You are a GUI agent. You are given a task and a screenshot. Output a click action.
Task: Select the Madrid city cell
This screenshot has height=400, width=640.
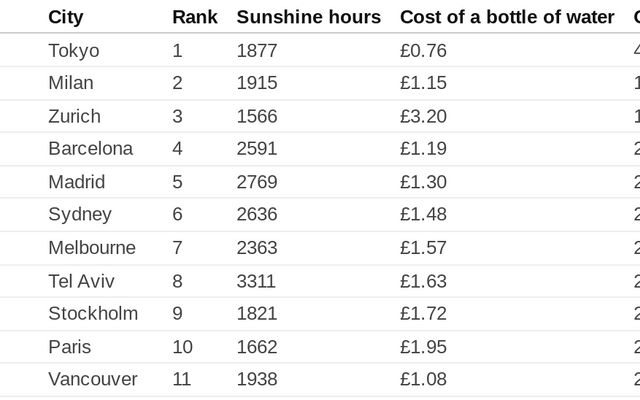[x=76, y=182]
